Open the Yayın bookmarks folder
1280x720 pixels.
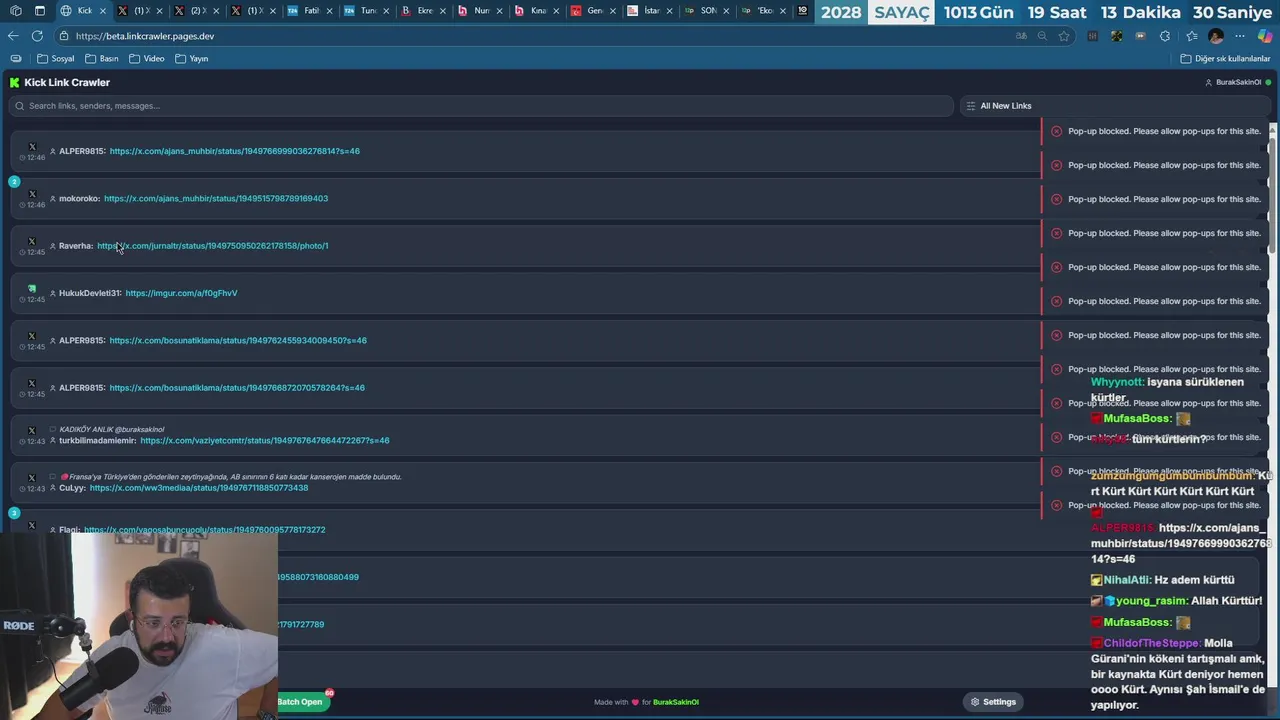coord(192,58)
